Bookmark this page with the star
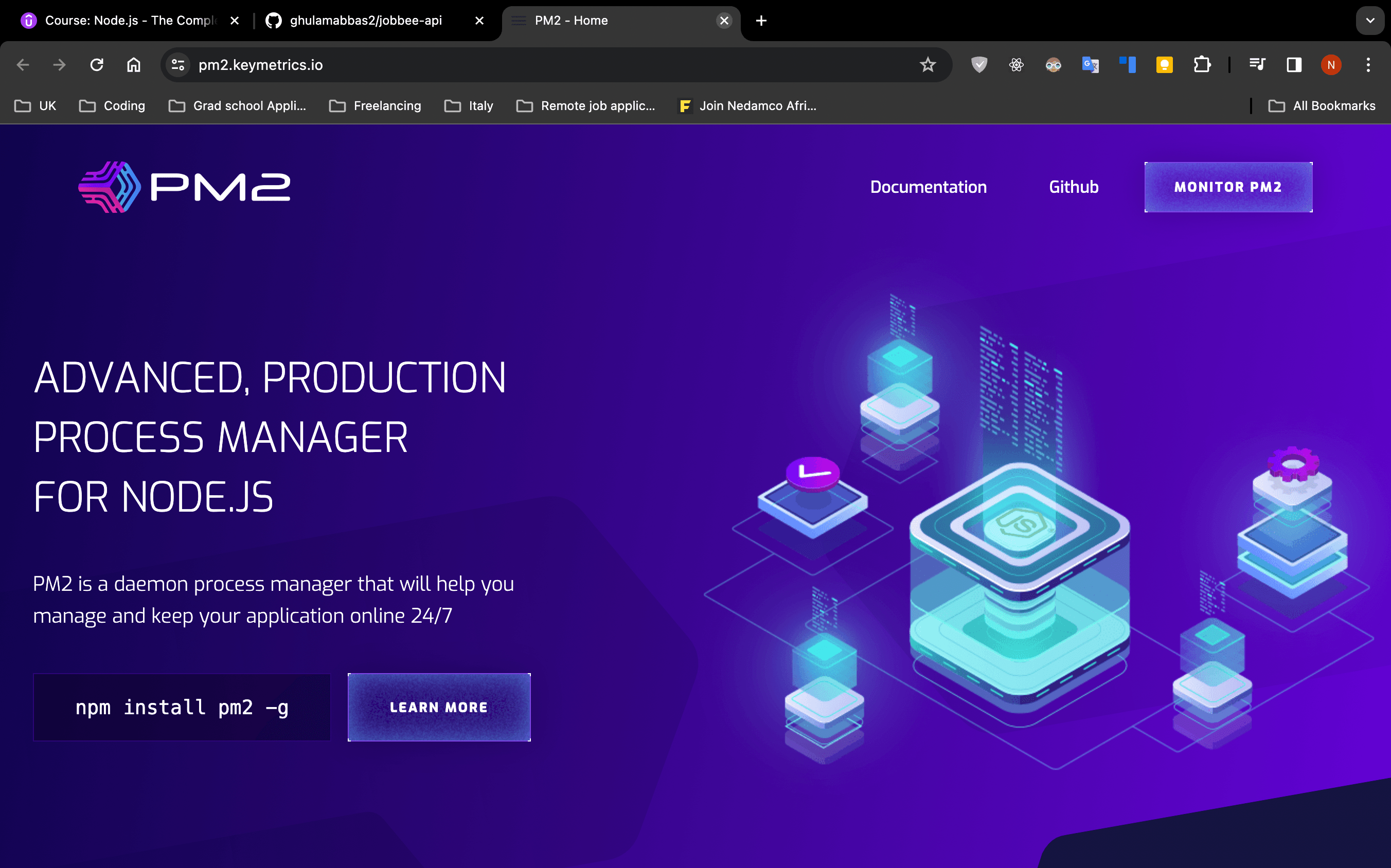The height and width of the screenshot is (868, 1391). click(928, 65)
